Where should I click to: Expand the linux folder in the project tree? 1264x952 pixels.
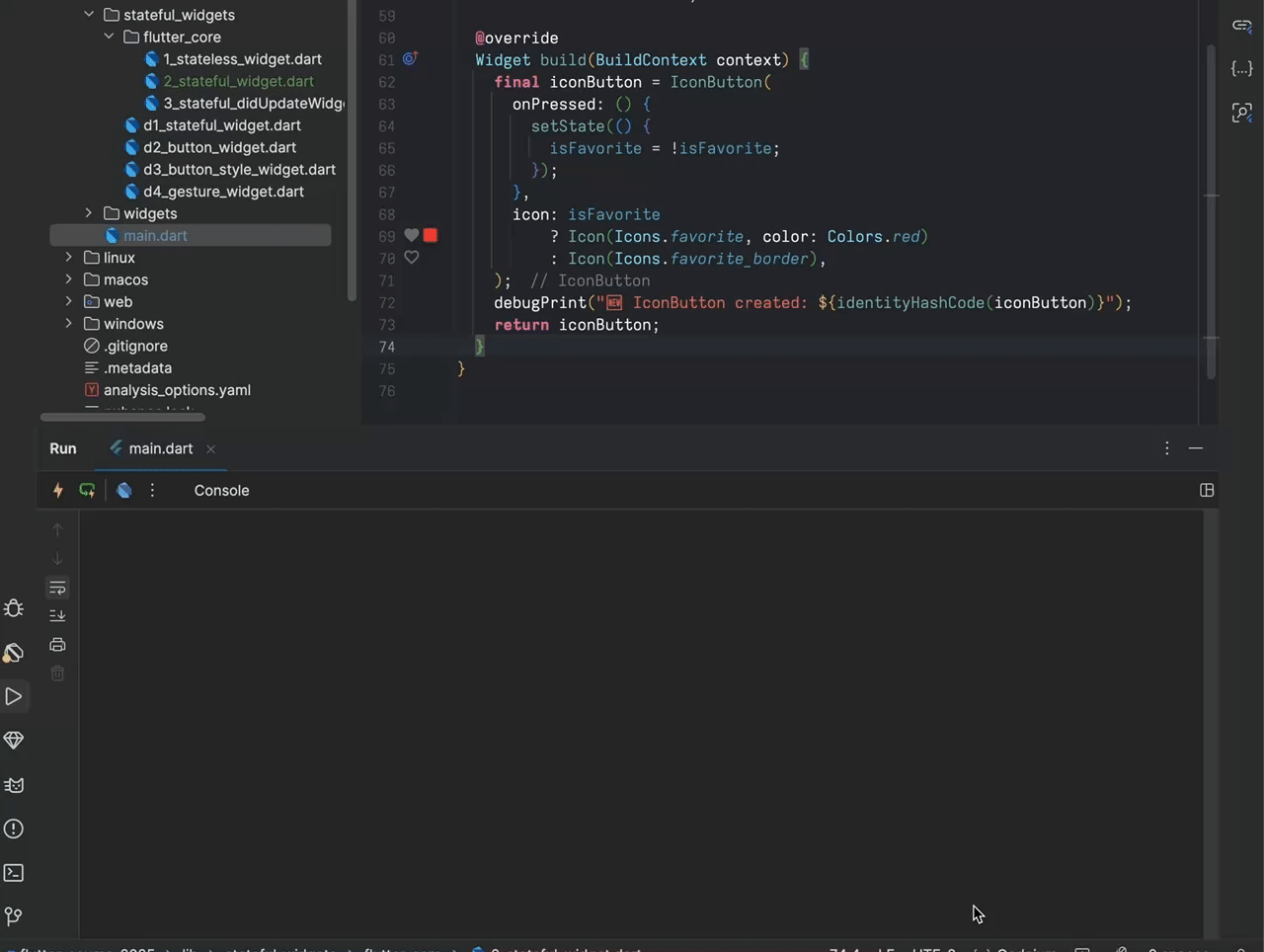click(68, 257)
